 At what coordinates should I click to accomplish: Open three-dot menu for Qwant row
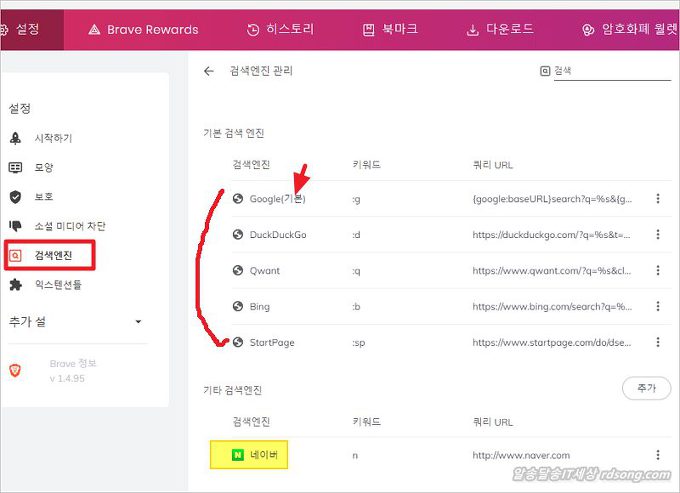(x=657, y=271)
